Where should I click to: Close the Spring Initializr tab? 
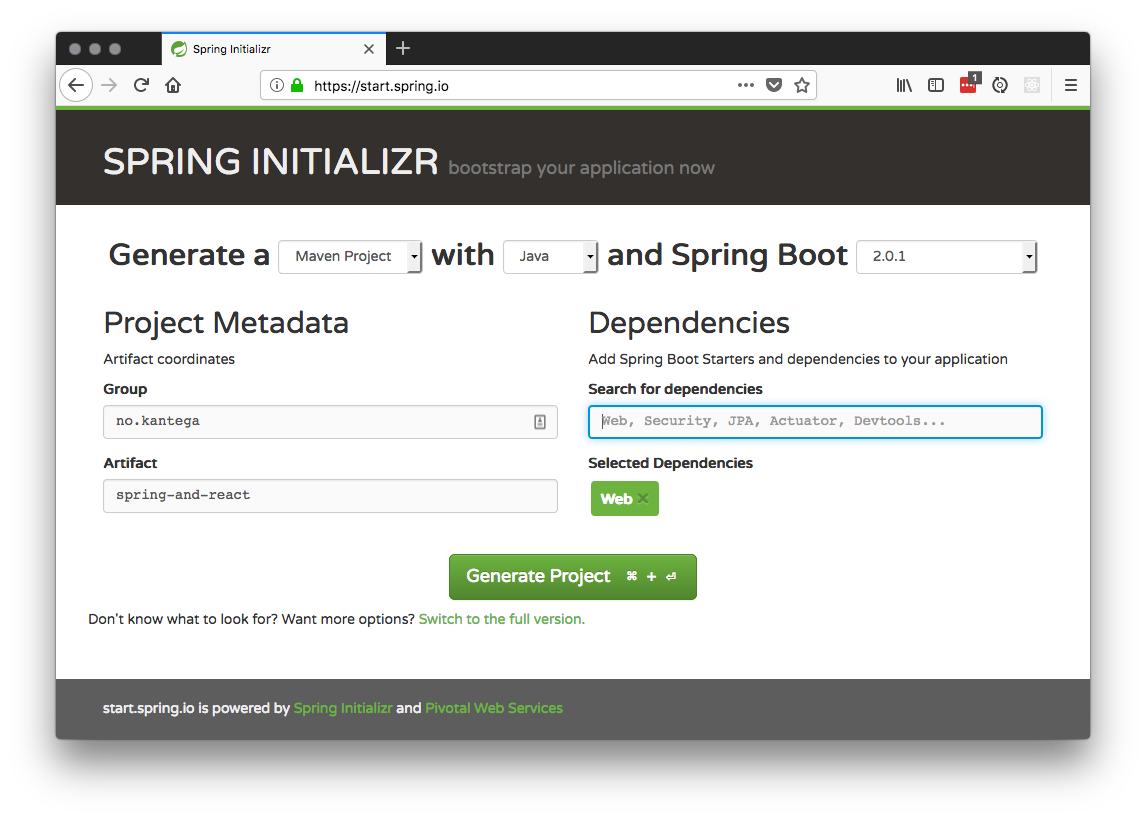[x=369, y=49]
